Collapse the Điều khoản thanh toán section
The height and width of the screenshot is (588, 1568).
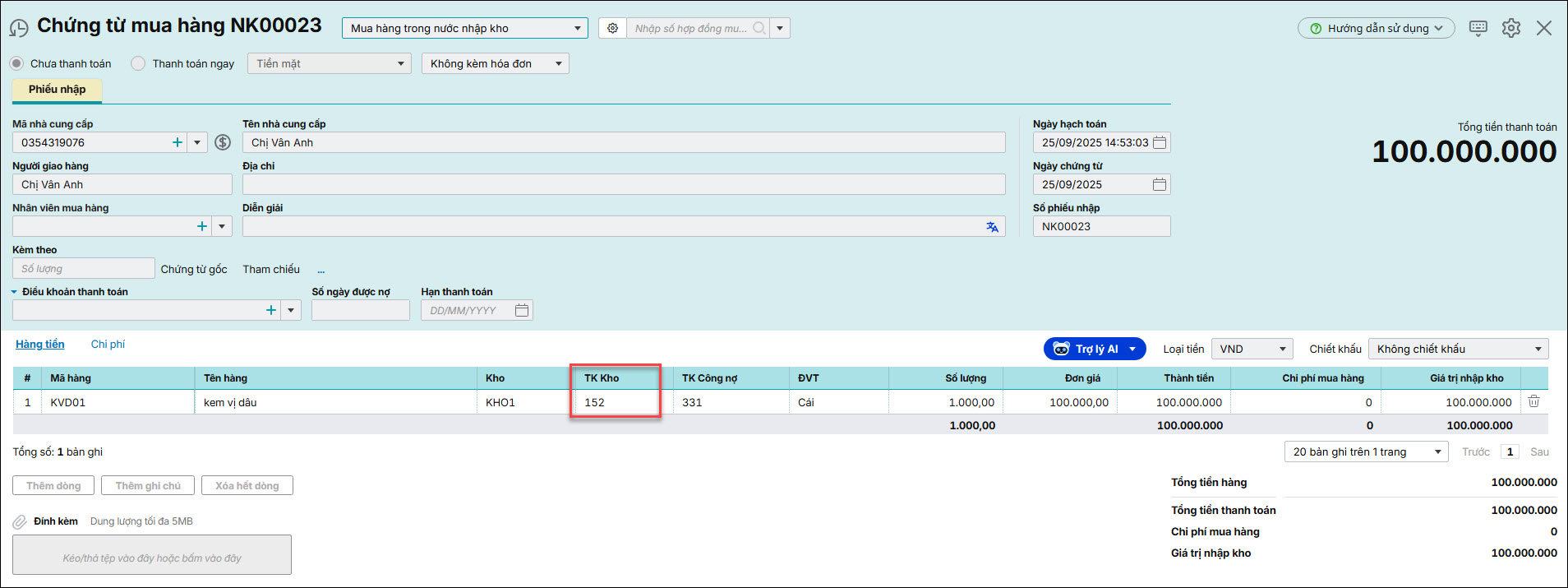pyautogui.click(x=15, y=292)
